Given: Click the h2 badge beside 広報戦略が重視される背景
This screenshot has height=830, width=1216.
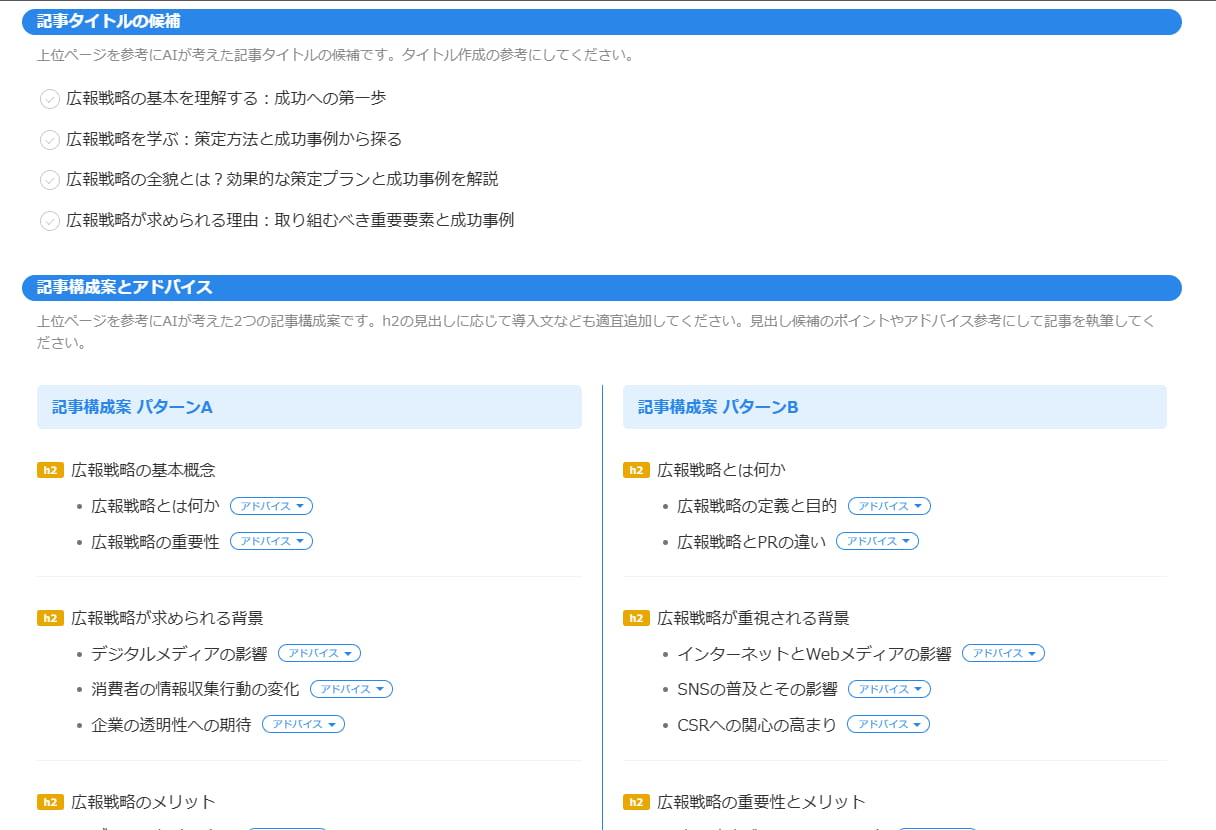Looking at the screenshot, I should click(636, 617).
